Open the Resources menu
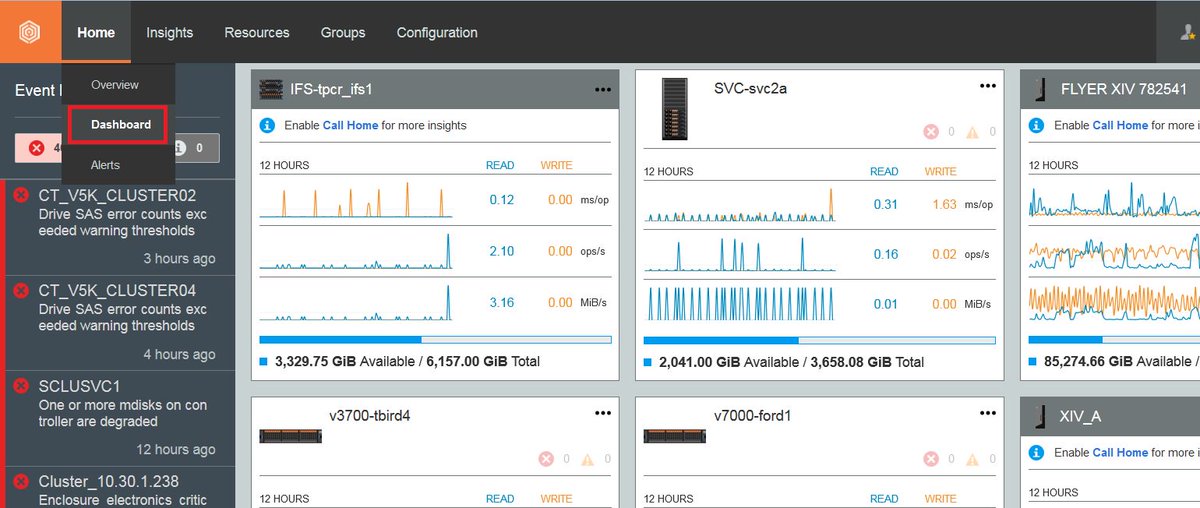Viewport: 1200px width, 508px height. 257,32
